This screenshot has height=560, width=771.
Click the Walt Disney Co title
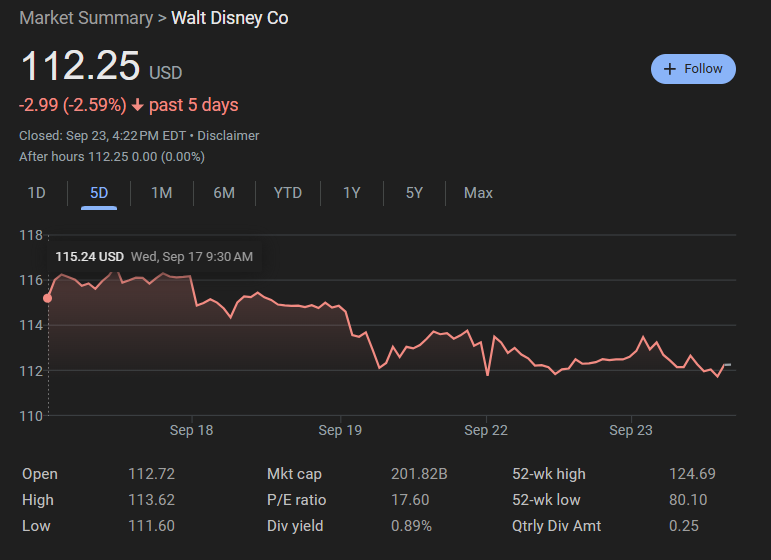(x=230, y=18)
